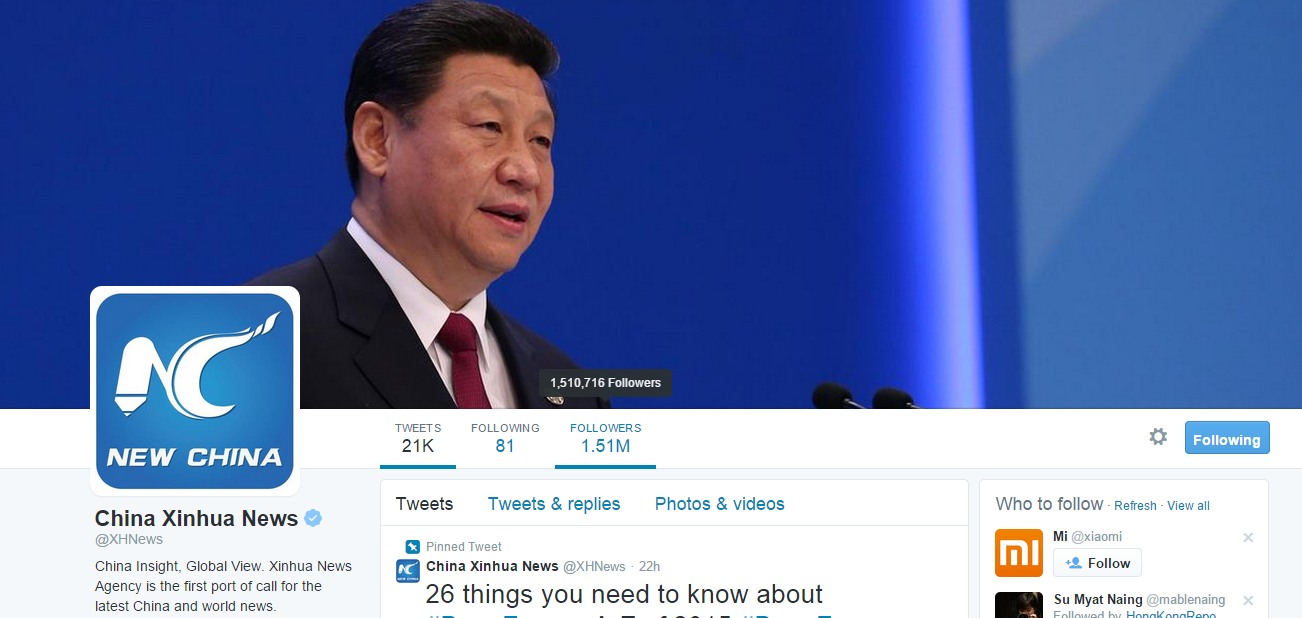Image resolution: width=1302 pixels, height=618 pixels.
Task: Click the verified badge beside China Xinhua News
Action: 313,518
